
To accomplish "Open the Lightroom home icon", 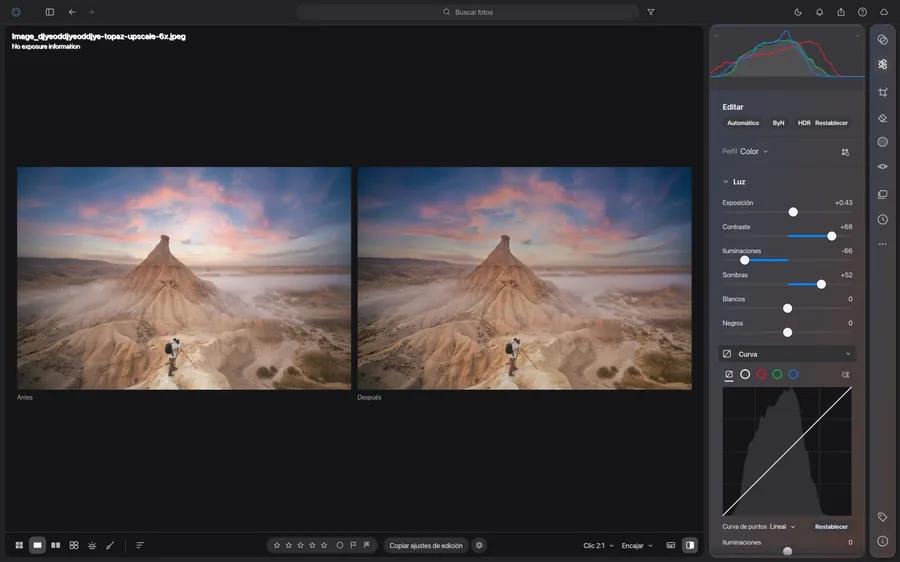I will [x=16, y=12].
